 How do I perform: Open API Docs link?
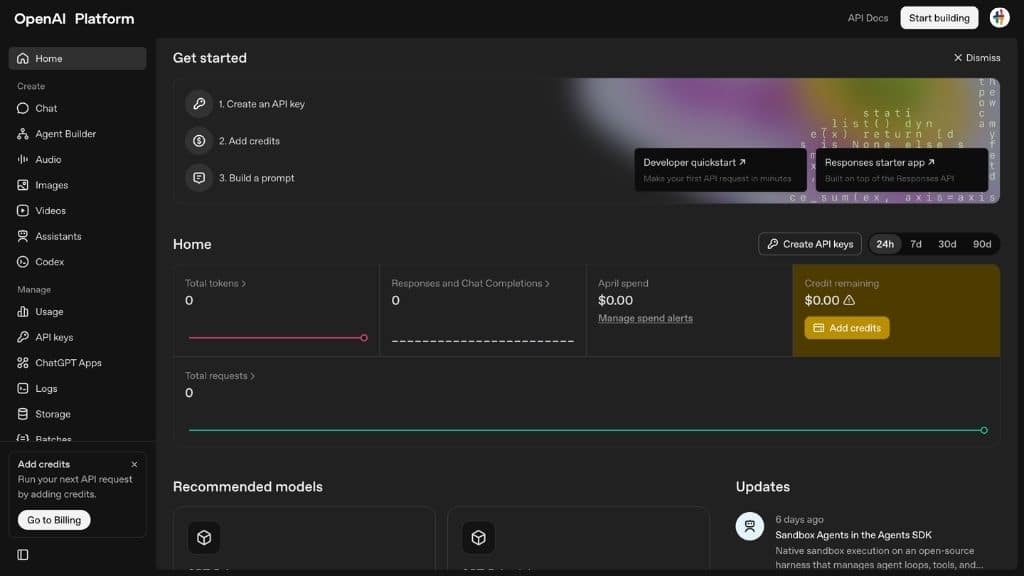pyautogui.click(x=867, y=18)
